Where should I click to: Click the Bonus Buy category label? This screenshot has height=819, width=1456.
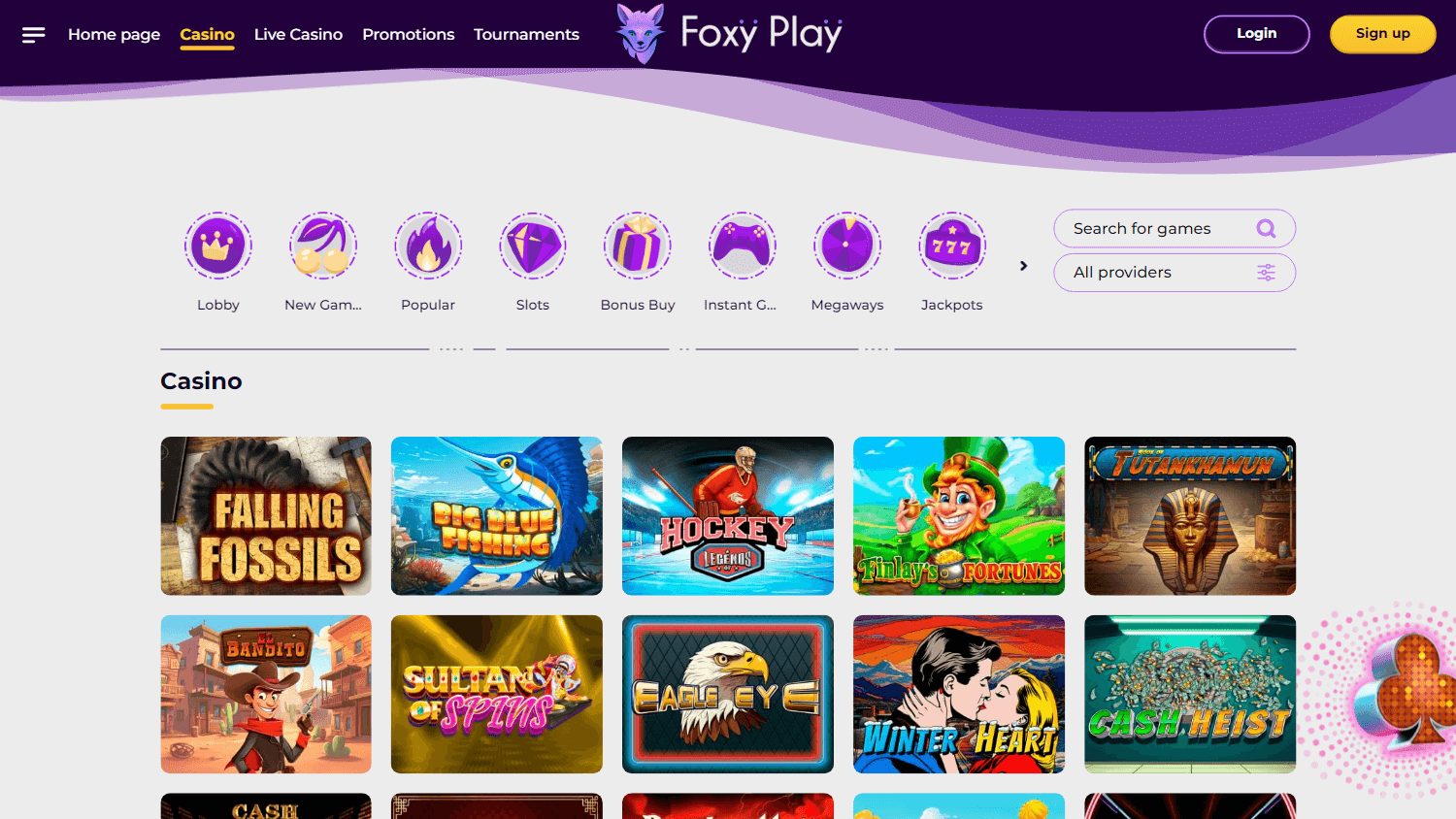638,305
